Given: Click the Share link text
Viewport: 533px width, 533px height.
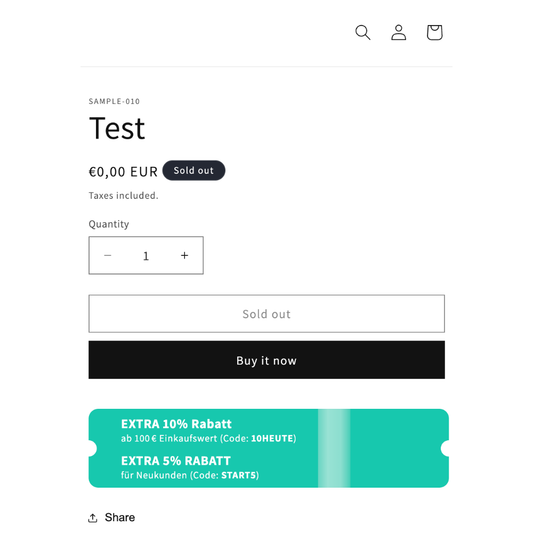Looking at the screenshot, I should point(120,517).
